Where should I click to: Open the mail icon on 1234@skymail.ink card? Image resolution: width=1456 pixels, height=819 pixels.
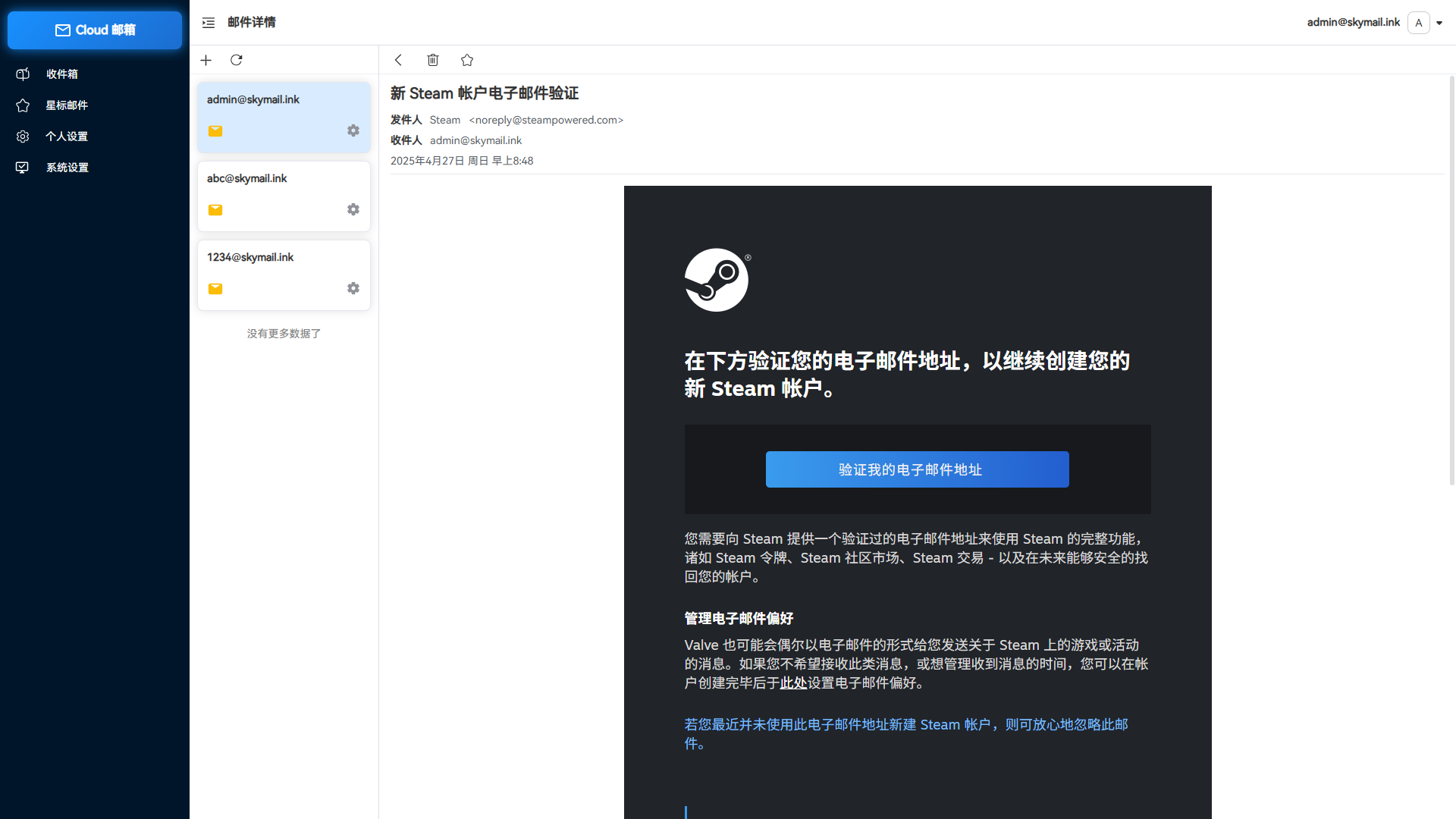click(x=215, y=289)
